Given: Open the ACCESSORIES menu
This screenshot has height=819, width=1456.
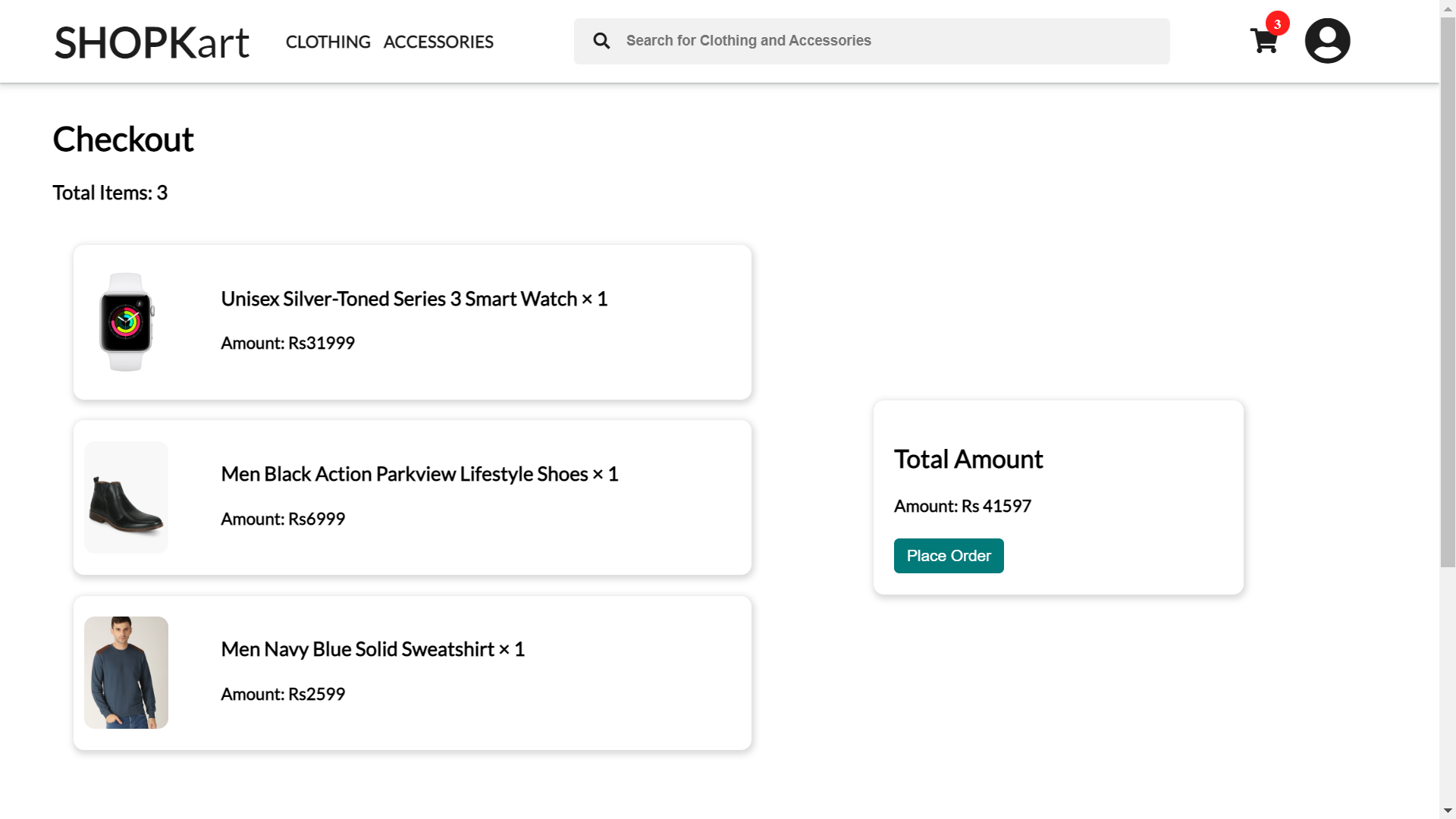Looking at the screenshot, I should (438, 42).
